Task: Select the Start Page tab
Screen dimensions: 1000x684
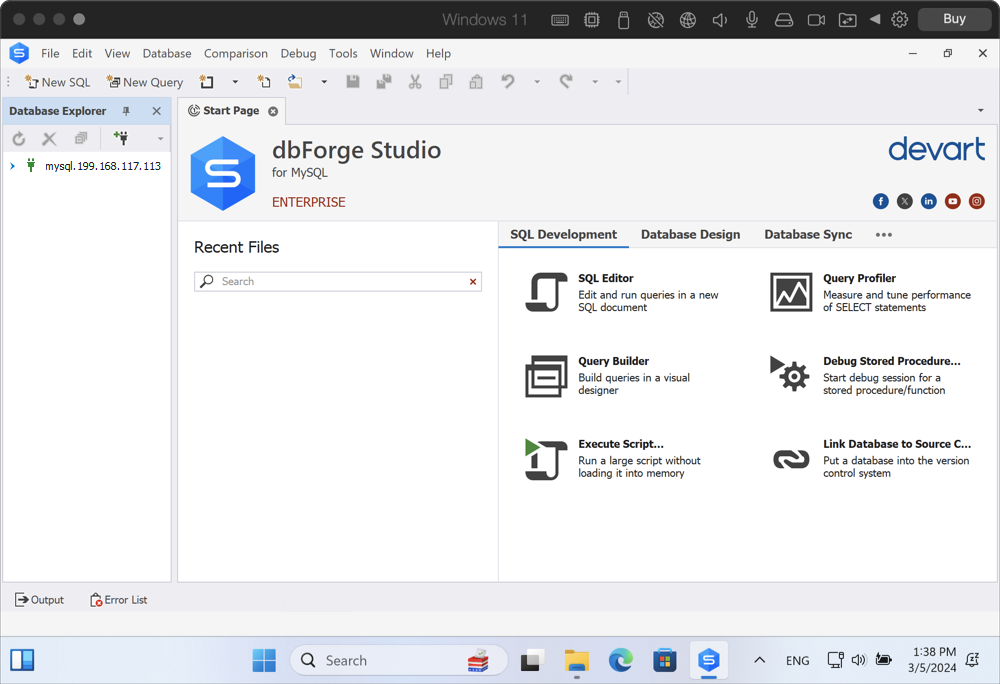Action: [231, 111]
